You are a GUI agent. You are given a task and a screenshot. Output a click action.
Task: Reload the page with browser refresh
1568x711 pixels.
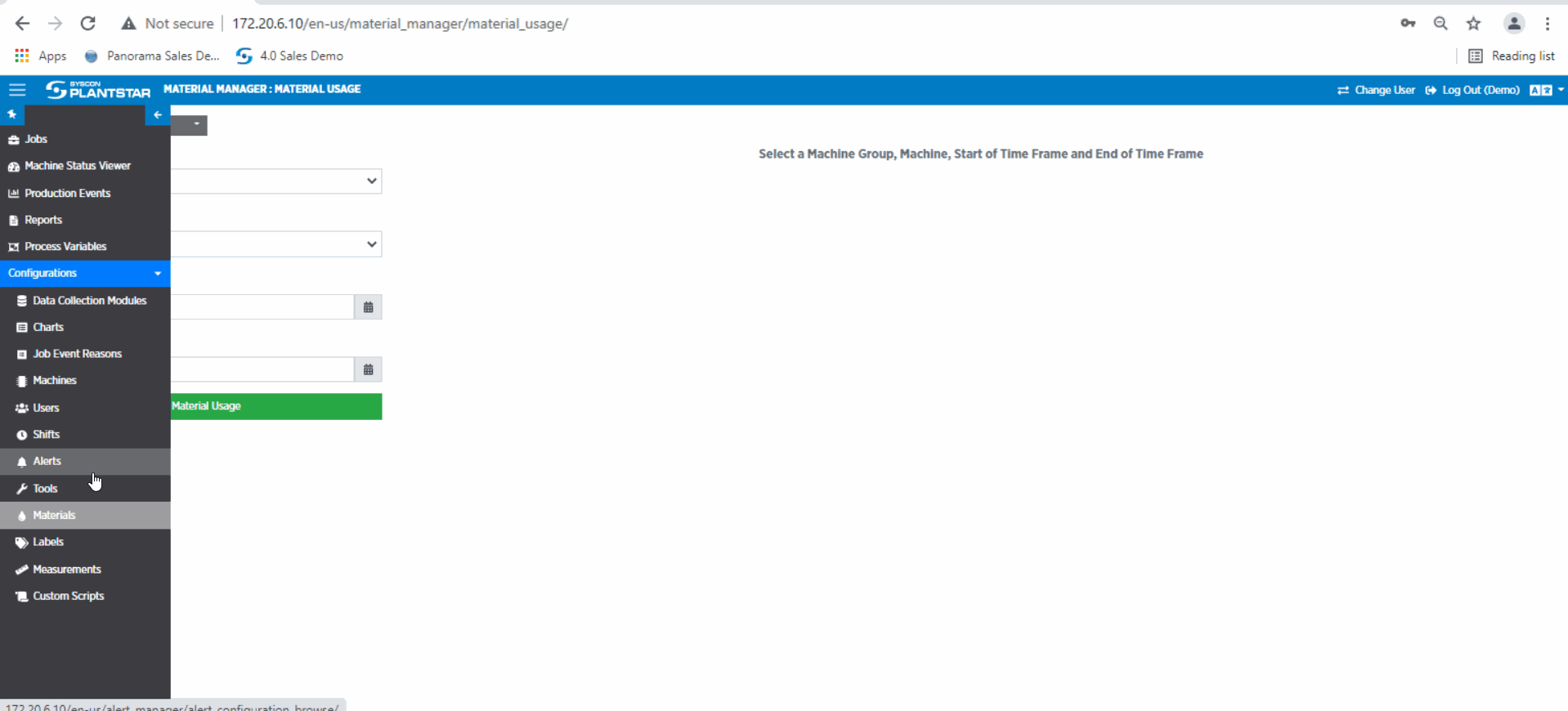(x=87, y=24)
